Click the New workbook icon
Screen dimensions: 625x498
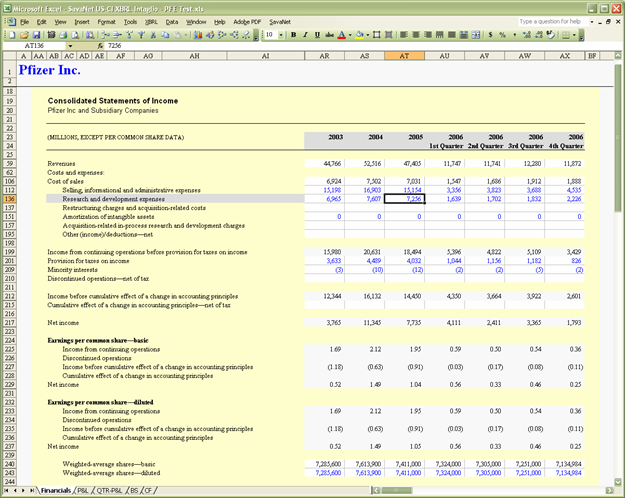(12, 35)
